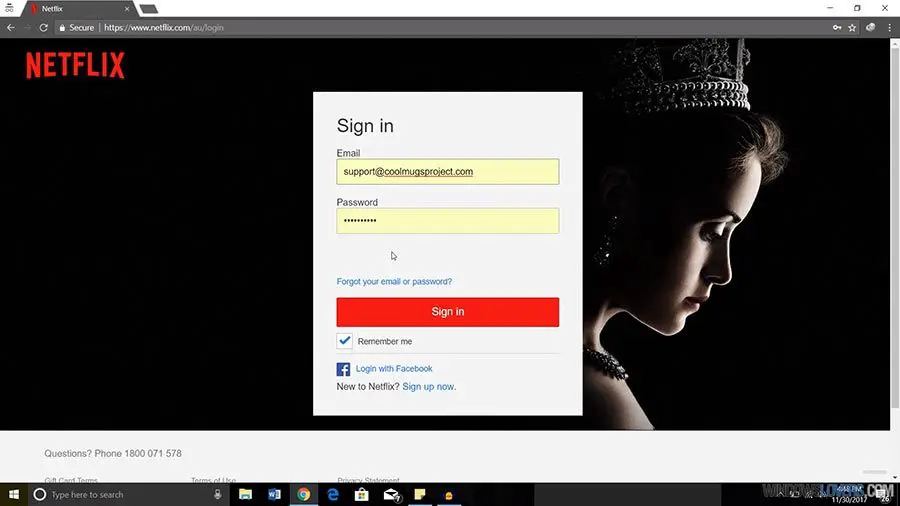Click the Cortana microphone icon
The image size is (900, 506).
point(218,495)
